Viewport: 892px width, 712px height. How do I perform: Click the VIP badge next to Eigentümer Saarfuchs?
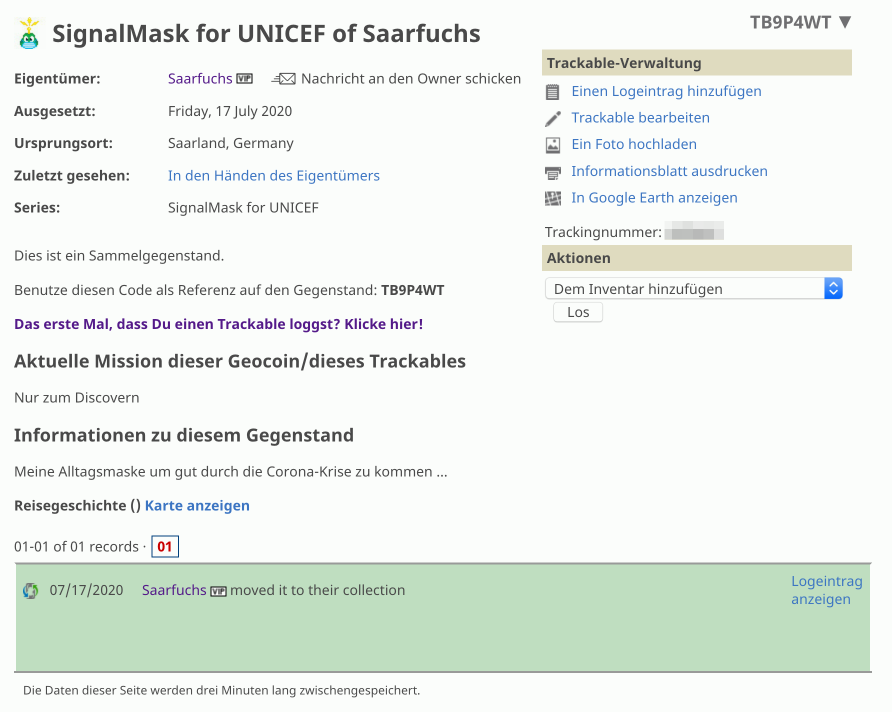pos(245,78)
